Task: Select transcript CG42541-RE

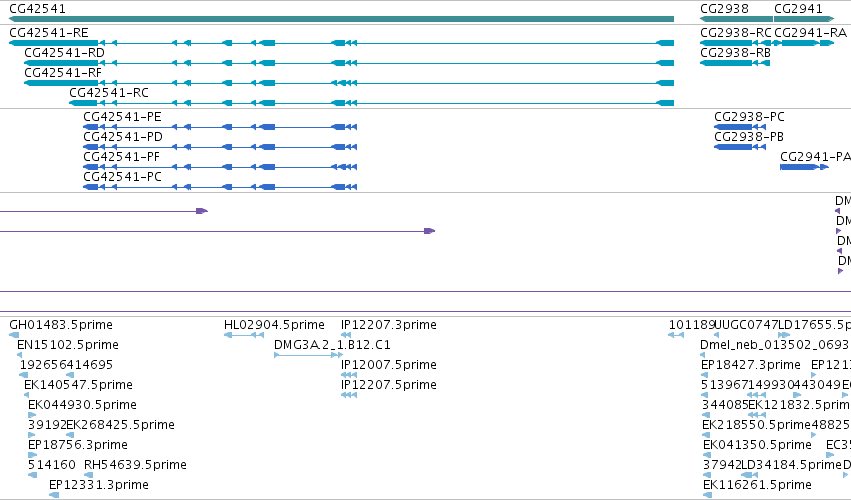Action: [49, 33]
